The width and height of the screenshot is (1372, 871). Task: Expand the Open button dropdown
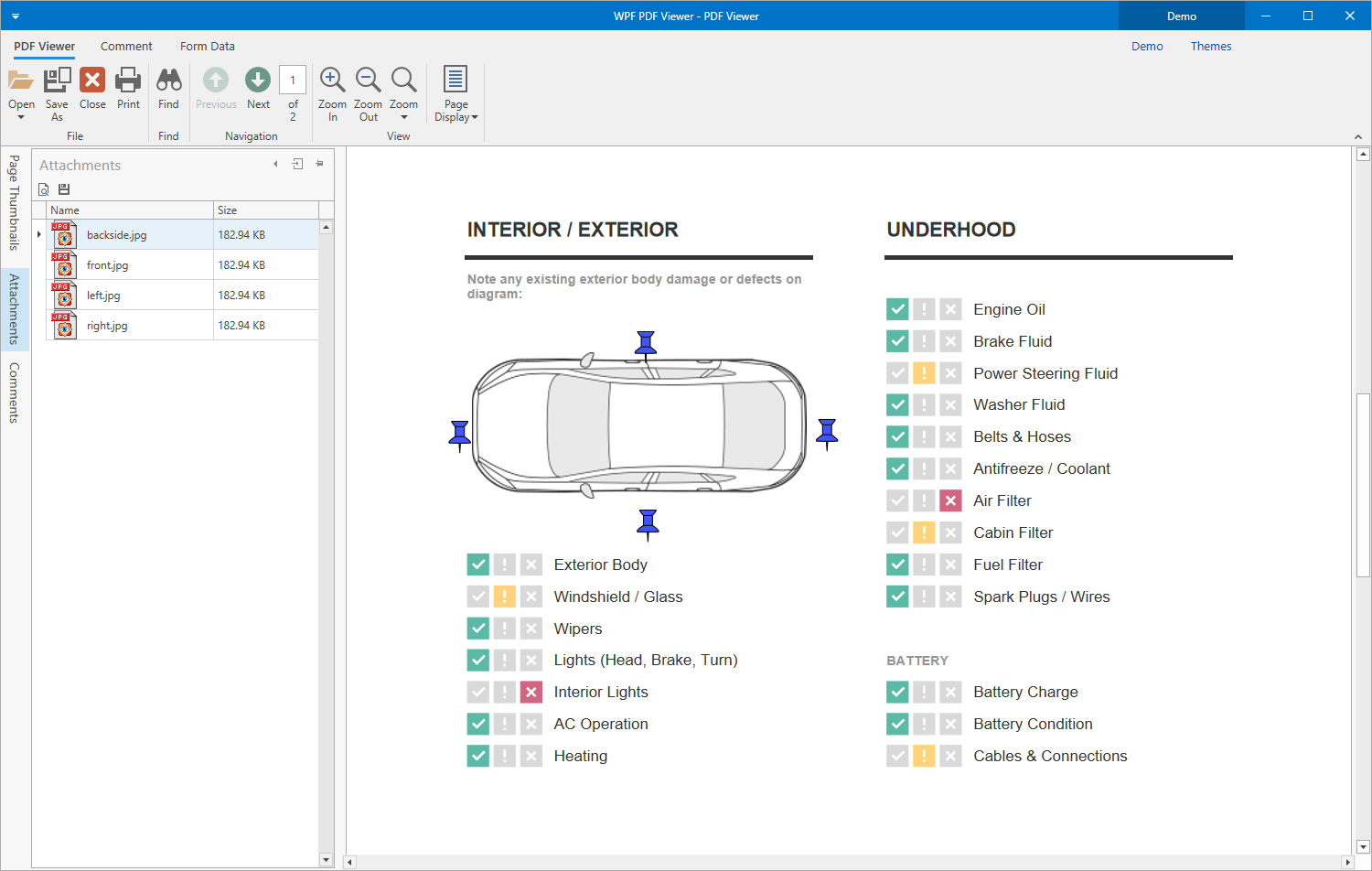tap(21, 117)
